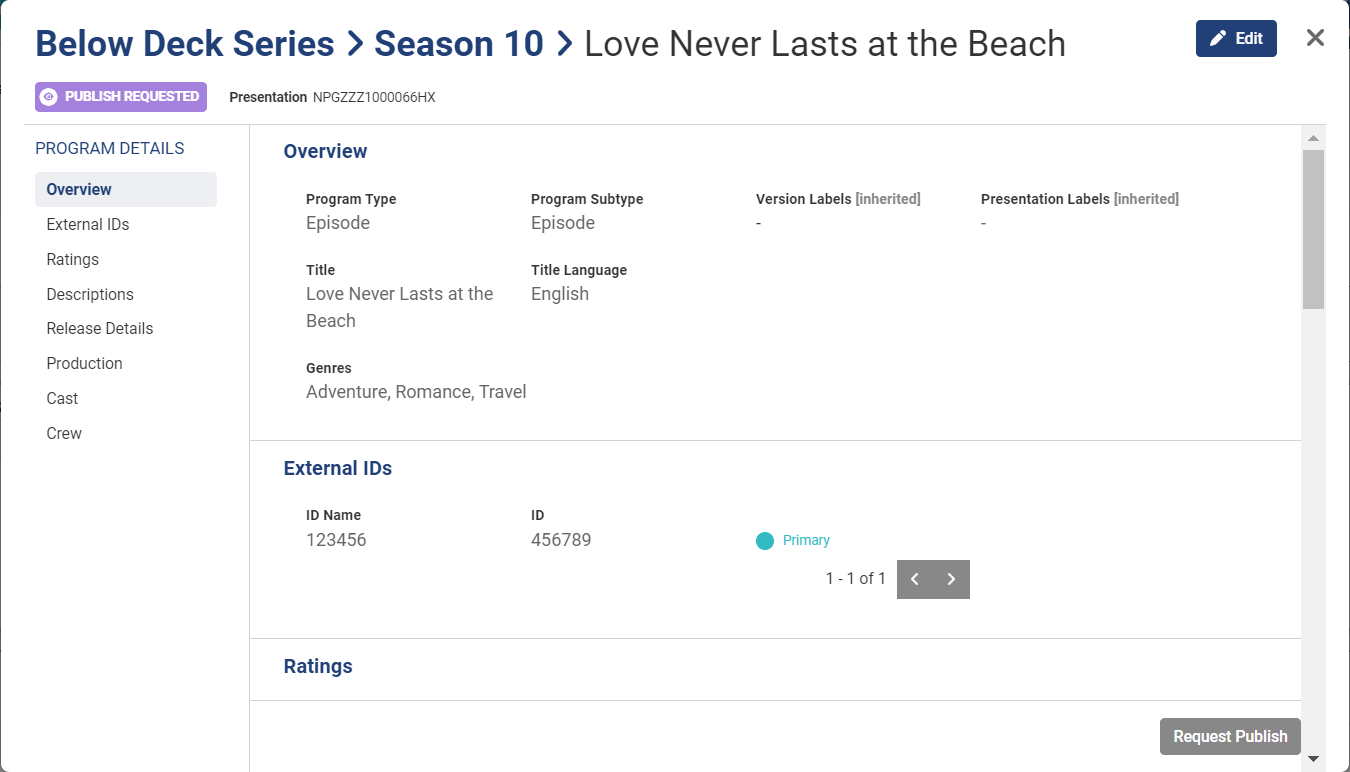View the Cast section
Screen dimensions: 1350x772
coord(62,399)
